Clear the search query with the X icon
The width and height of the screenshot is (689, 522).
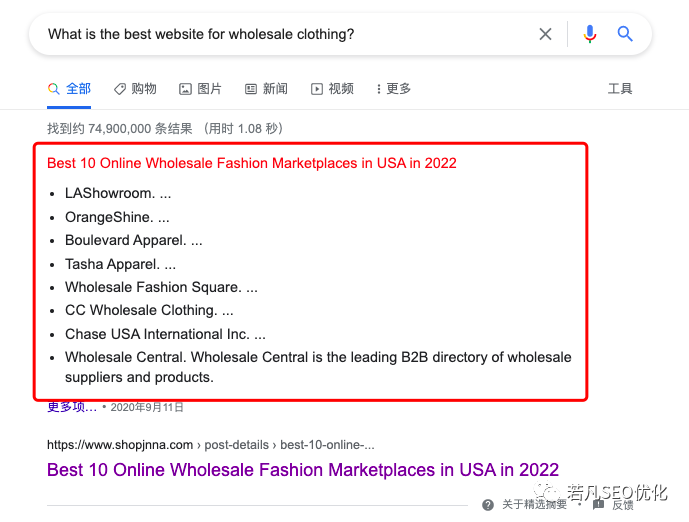(545, 34)
